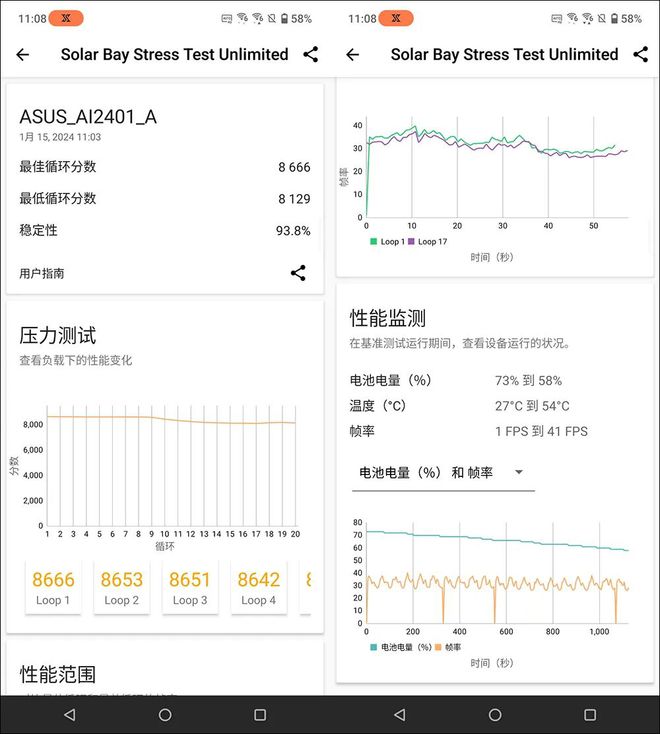This screenshot has height=734, width=660.
Task: Tap orange X pill in right status bar
Action: [x=396, y=18]
